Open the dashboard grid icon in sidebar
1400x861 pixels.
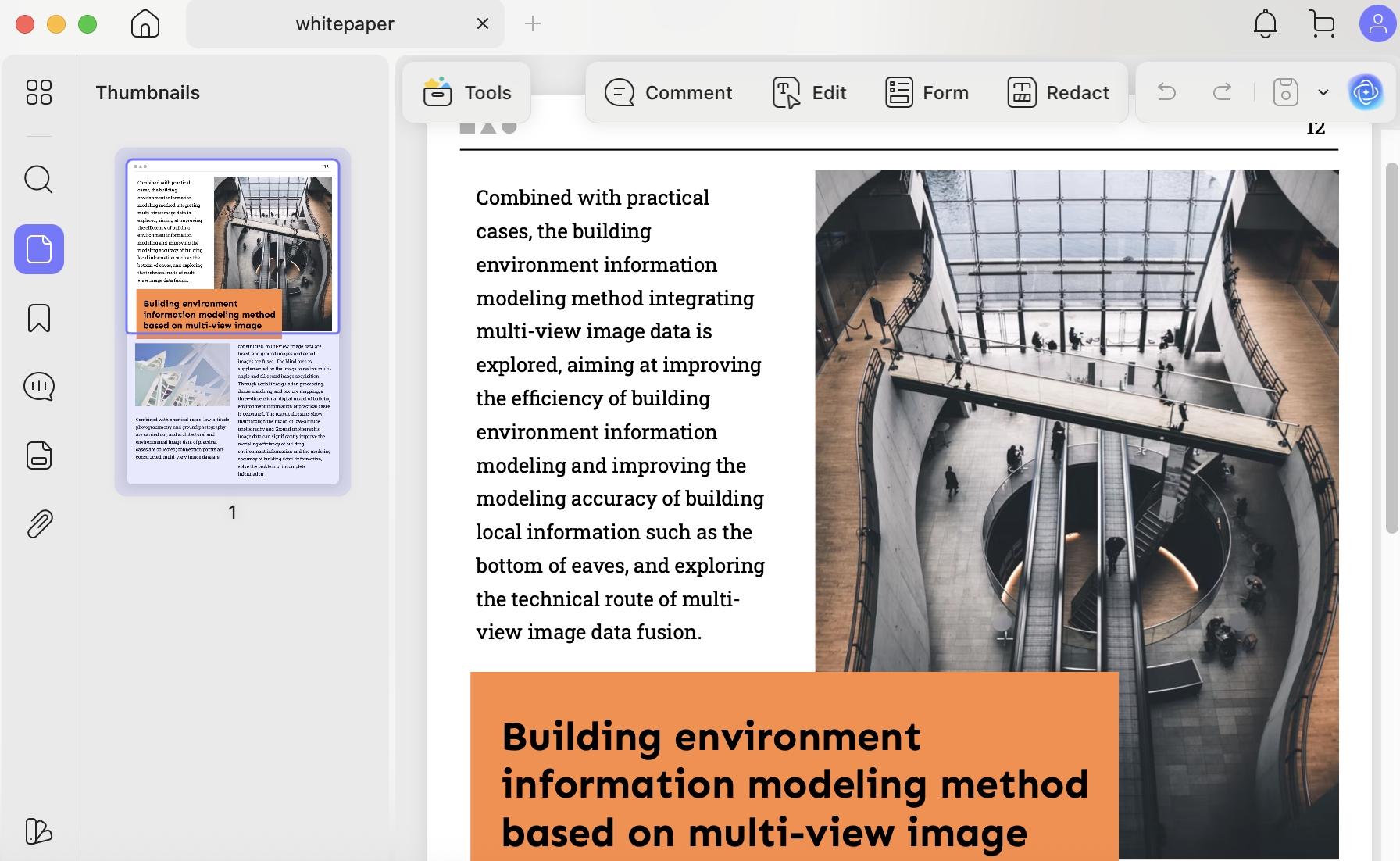[x=39, y=92]
